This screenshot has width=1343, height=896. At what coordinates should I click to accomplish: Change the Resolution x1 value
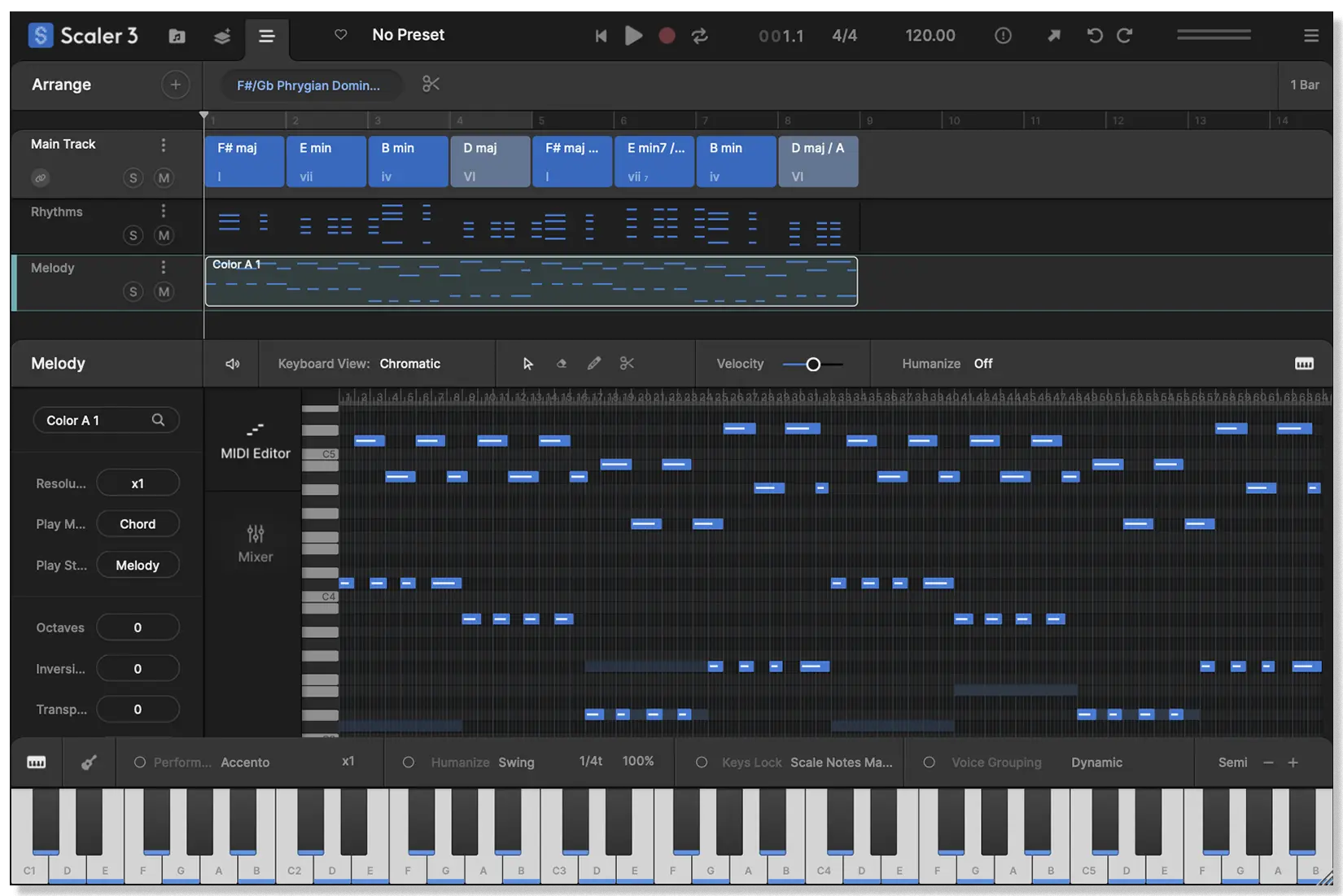(138, 483)
